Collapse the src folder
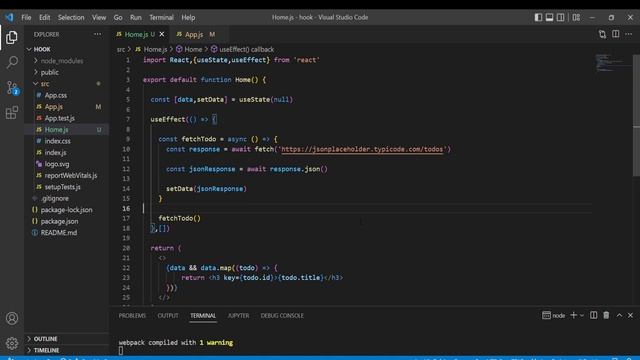 (x=66, y=84)
